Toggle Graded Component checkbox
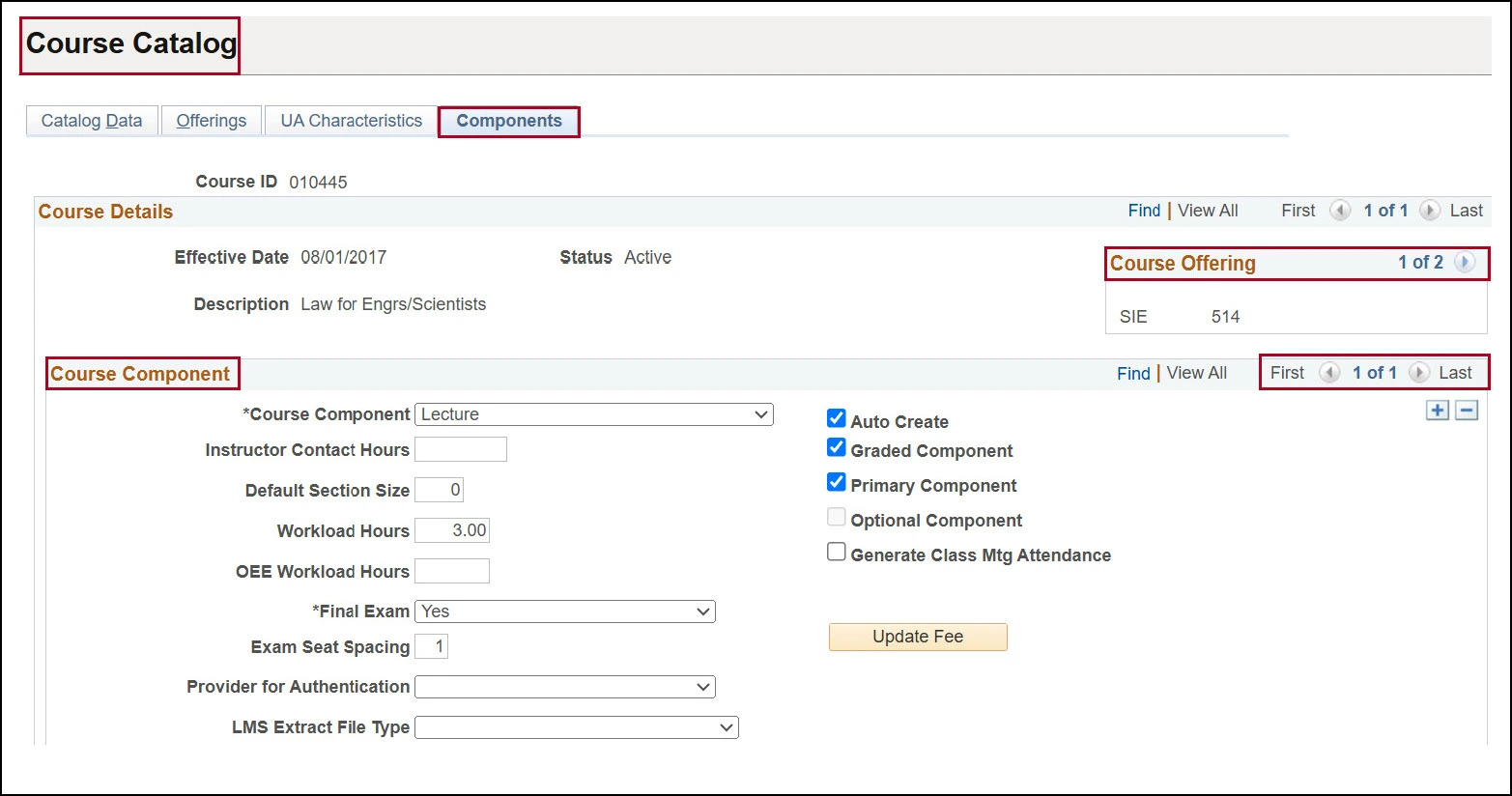Image resolution: width=1512 pixels, height=796 pixels. [x=837, y=447]
